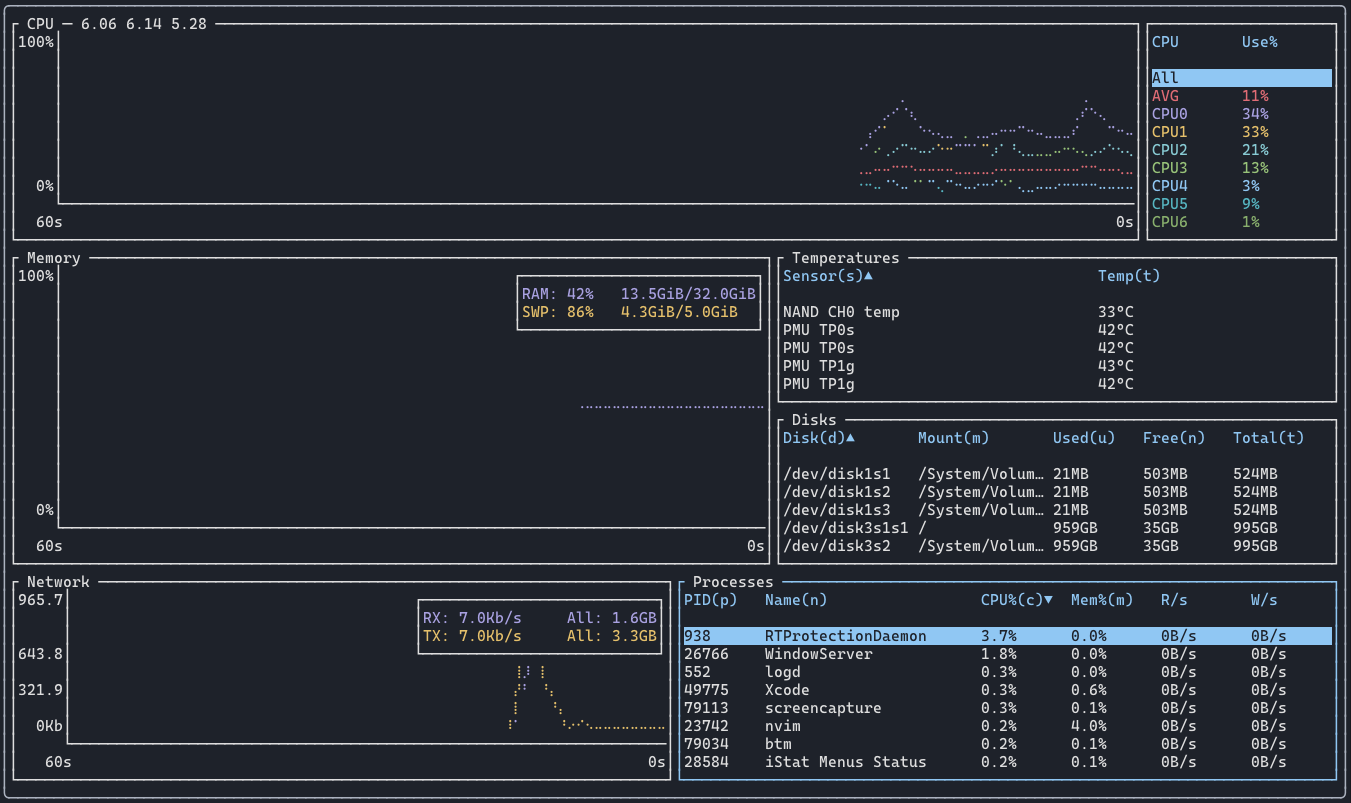Screen dimensions: 1351x803
Task: Click PID 26766 in process list
Action: pyautogui.click(x=706, y=654)
